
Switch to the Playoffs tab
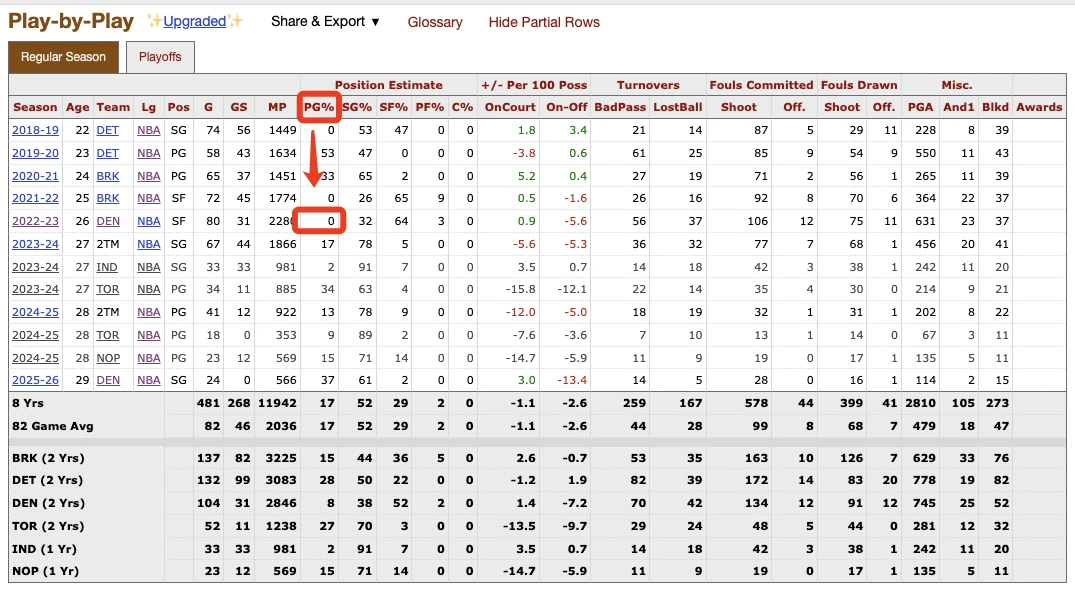[x=160, y=57]
